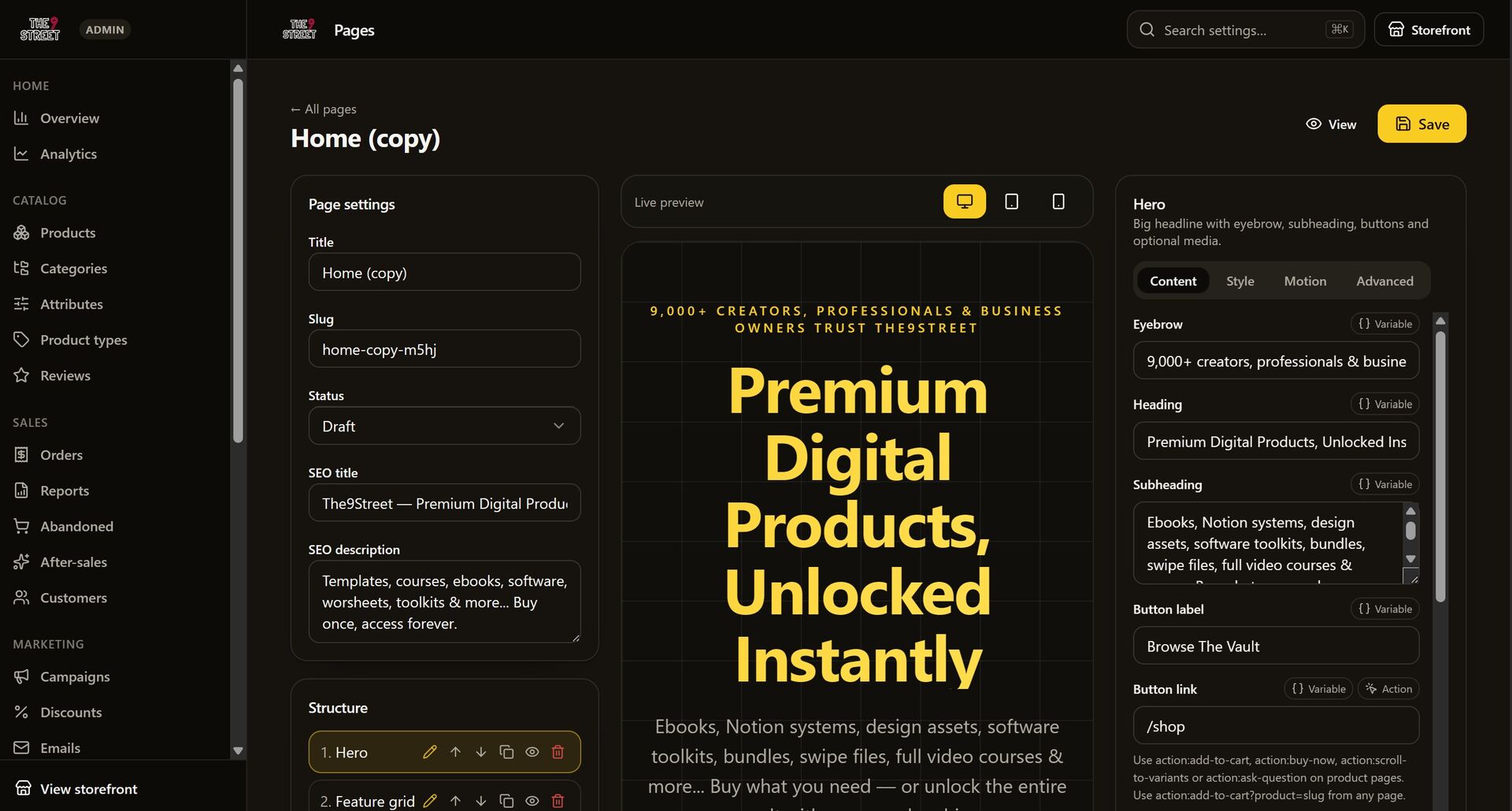Click the Subheading textarea
Image resolution: width=1512 pixels, height=811 pixels.
[1268, 543]
